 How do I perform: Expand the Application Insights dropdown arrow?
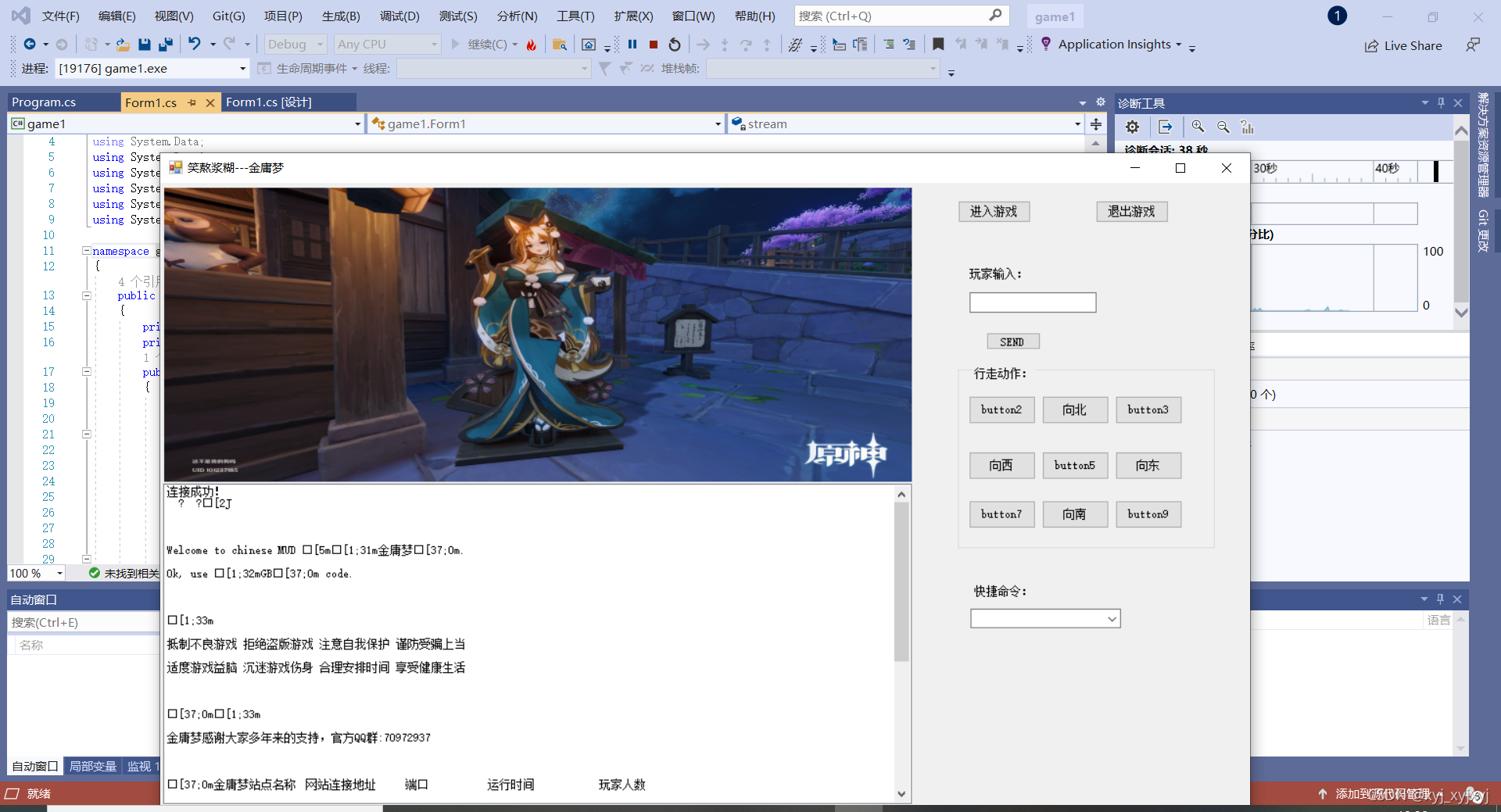tap(1179, 45)
